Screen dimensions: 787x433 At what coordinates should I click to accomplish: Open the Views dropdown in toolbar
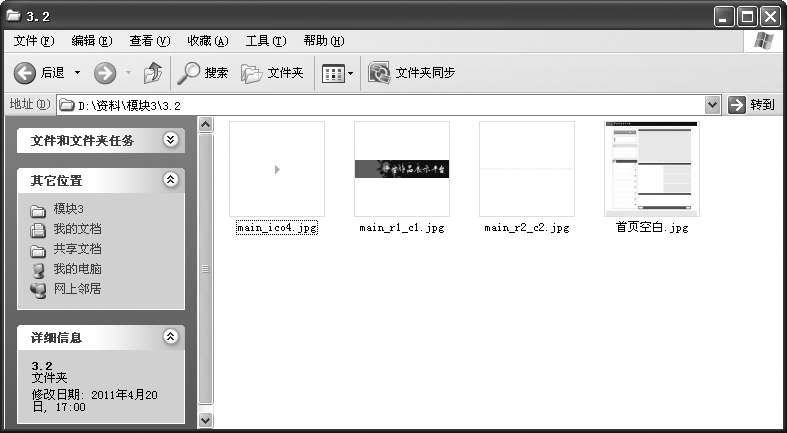pyautogui.click(x=338, y=73)
